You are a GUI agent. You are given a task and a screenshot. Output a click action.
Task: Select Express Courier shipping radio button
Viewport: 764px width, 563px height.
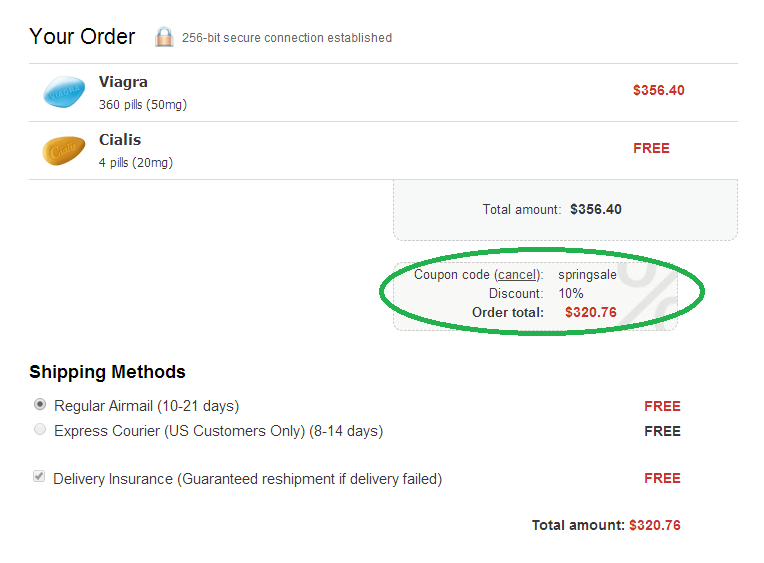point(40,429)
